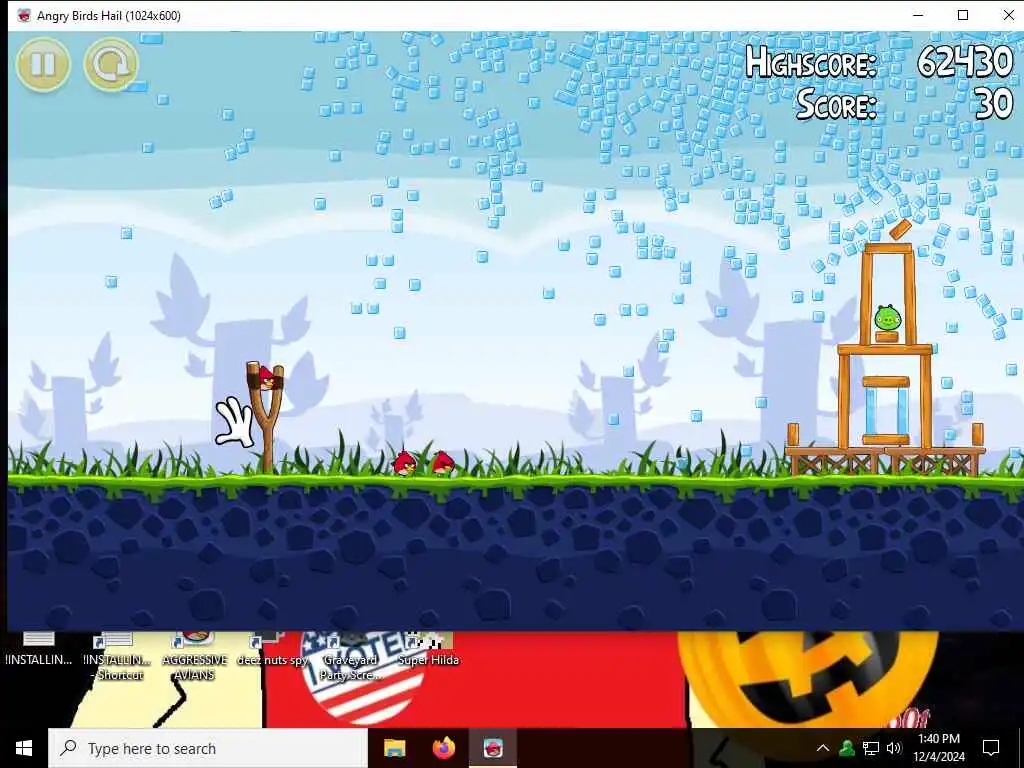1024x768 pixels.
Task: Pause the Angry Birds game
Action: pos(43,64)
